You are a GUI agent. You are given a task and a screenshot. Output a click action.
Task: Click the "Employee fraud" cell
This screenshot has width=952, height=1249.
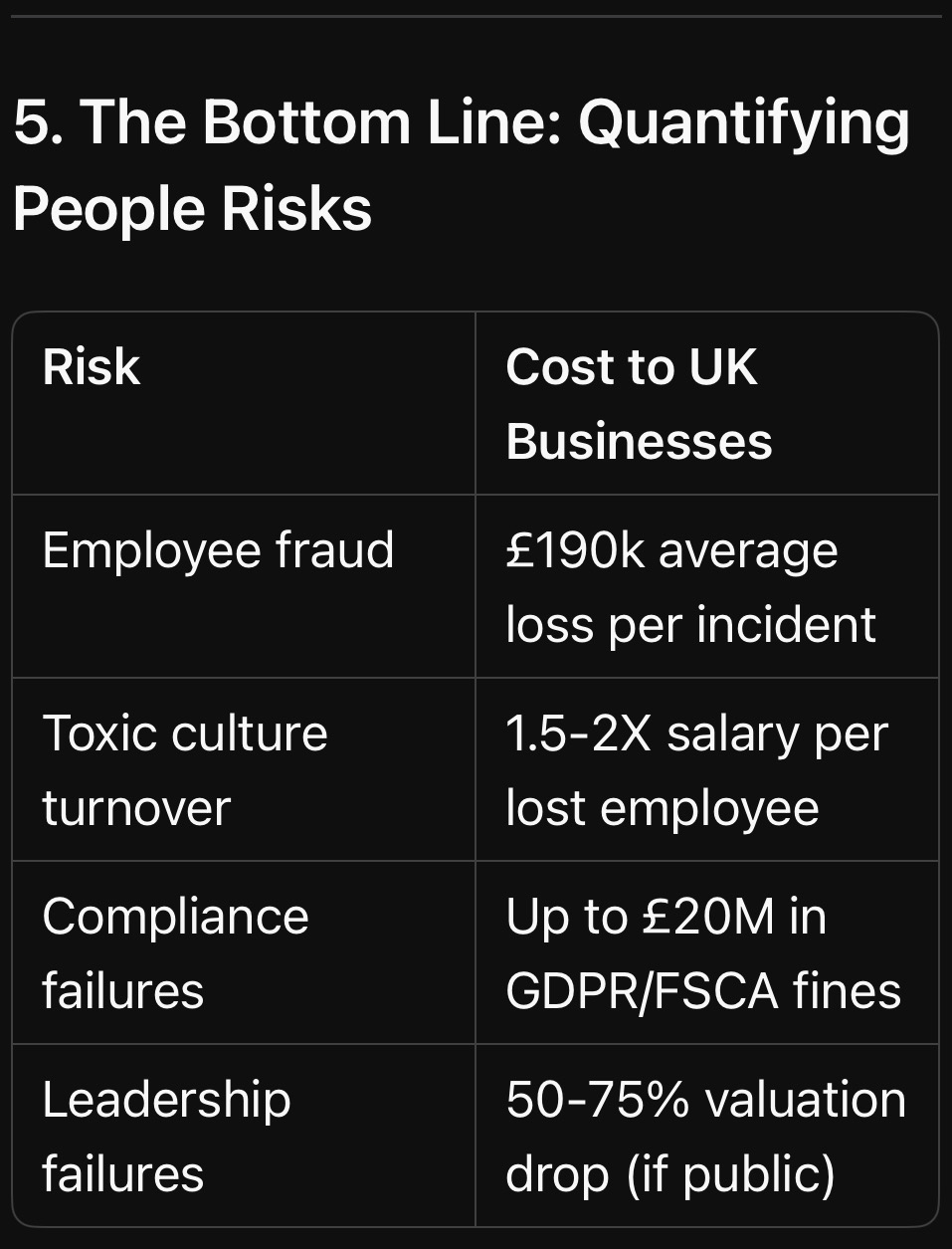[x=218, y=549]
